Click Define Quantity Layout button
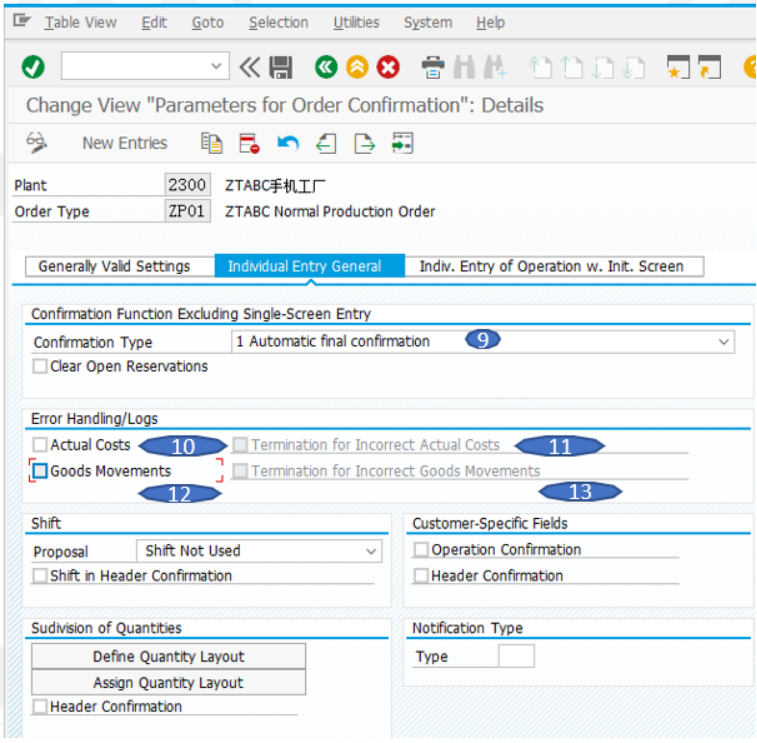This screenshot has height=743, width=757. [x=168, y=657]
